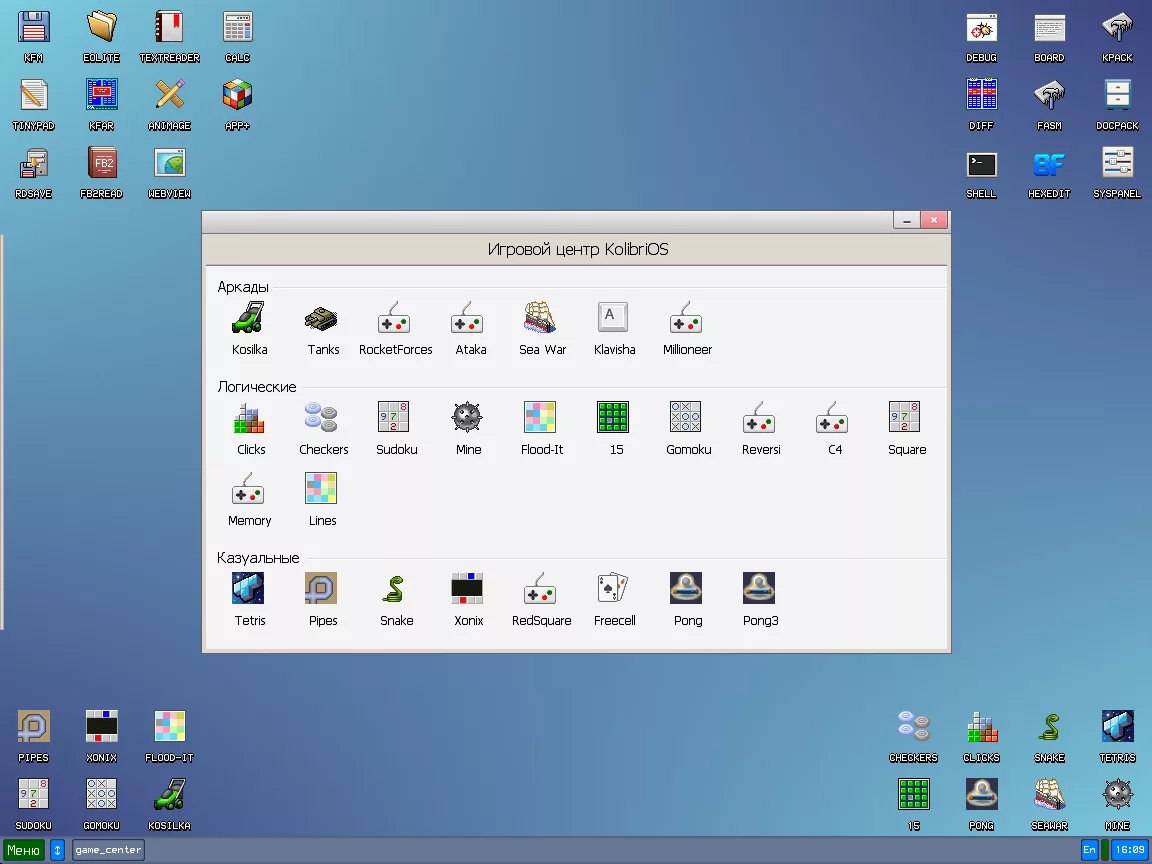Open the C4 game

coord(833,428)
